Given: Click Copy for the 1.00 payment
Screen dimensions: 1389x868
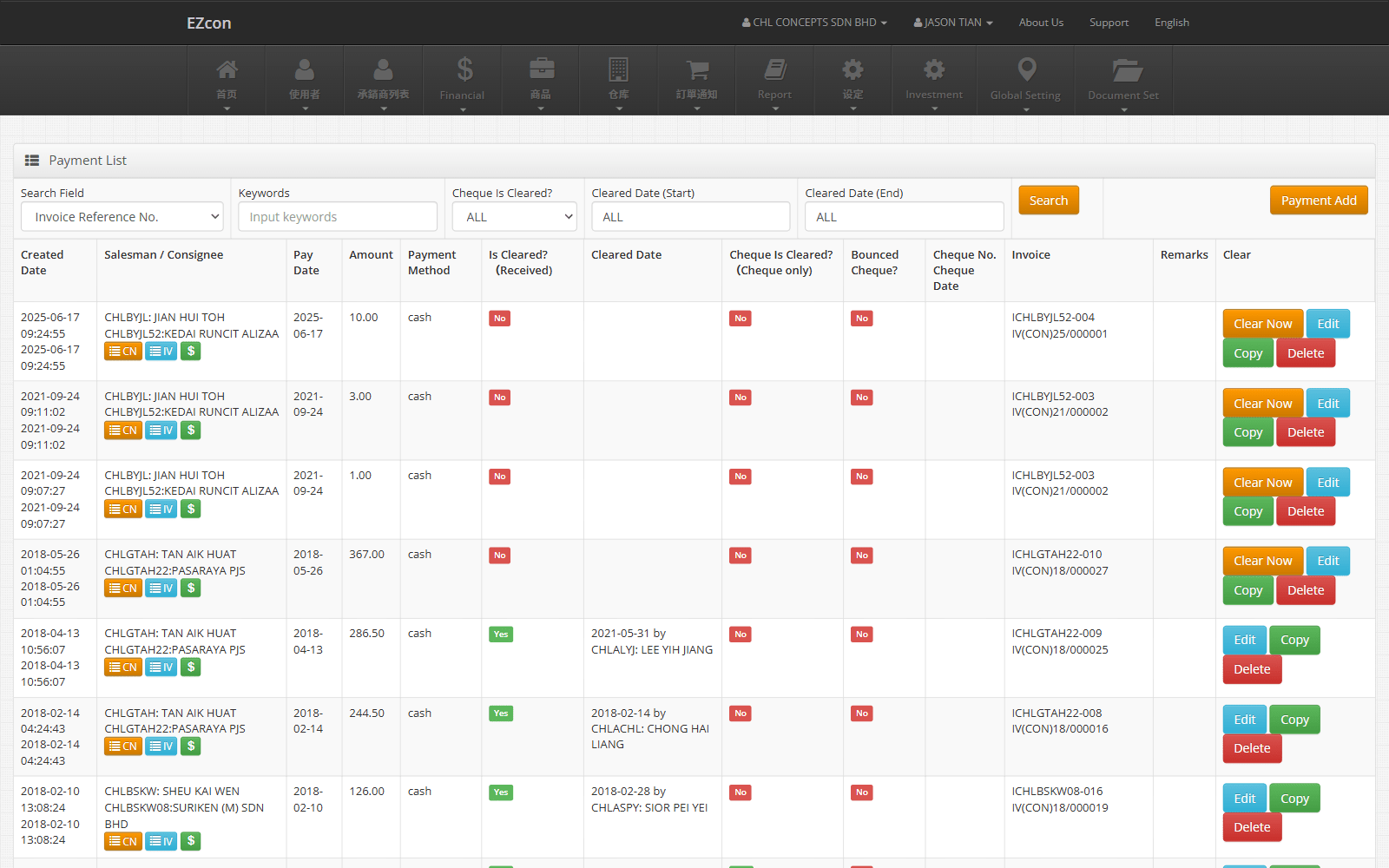Looking at the screenshot, I should pyautogui.click(x=1248, y=511).
